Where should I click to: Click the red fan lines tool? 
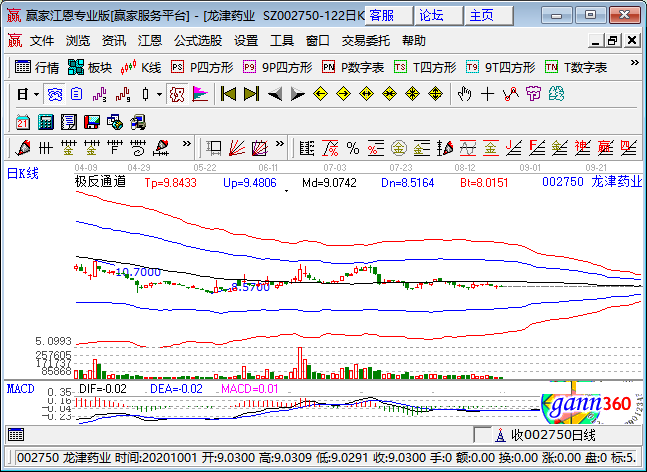pos(237,148)
